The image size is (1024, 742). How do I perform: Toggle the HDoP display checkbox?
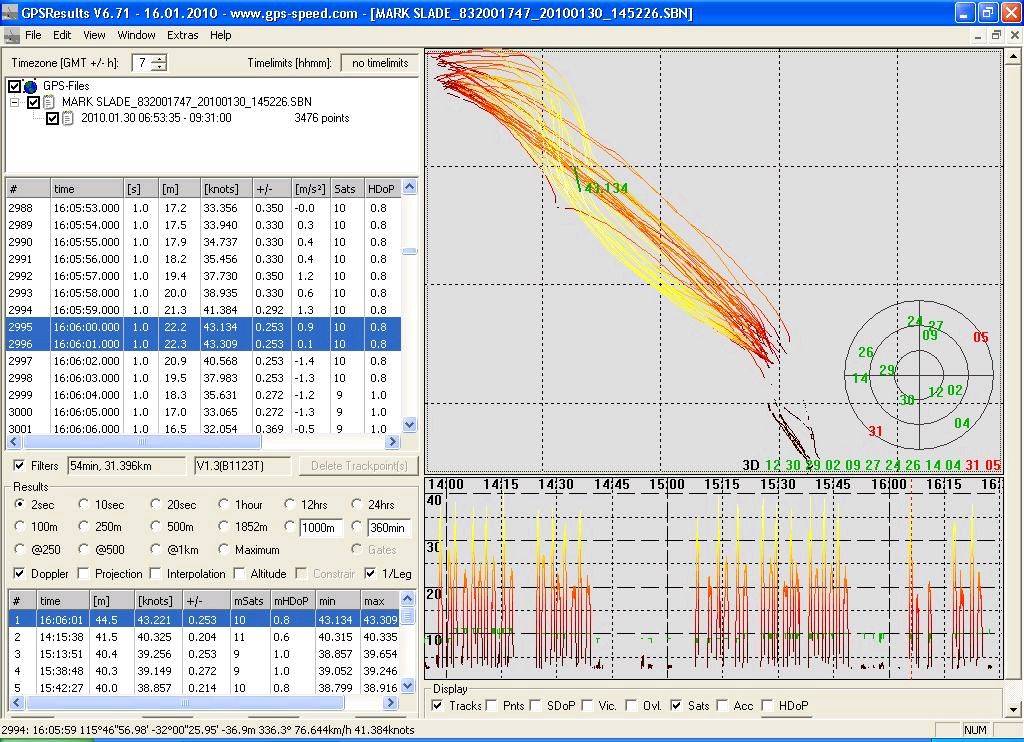click(x=768, y=706)
